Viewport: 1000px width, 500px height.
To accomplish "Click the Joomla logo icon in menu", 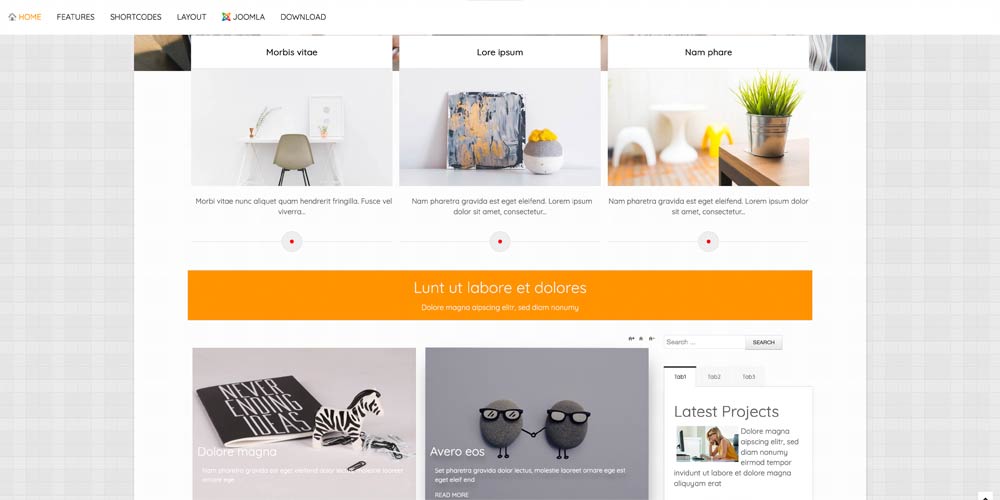I will coord(226,17).
